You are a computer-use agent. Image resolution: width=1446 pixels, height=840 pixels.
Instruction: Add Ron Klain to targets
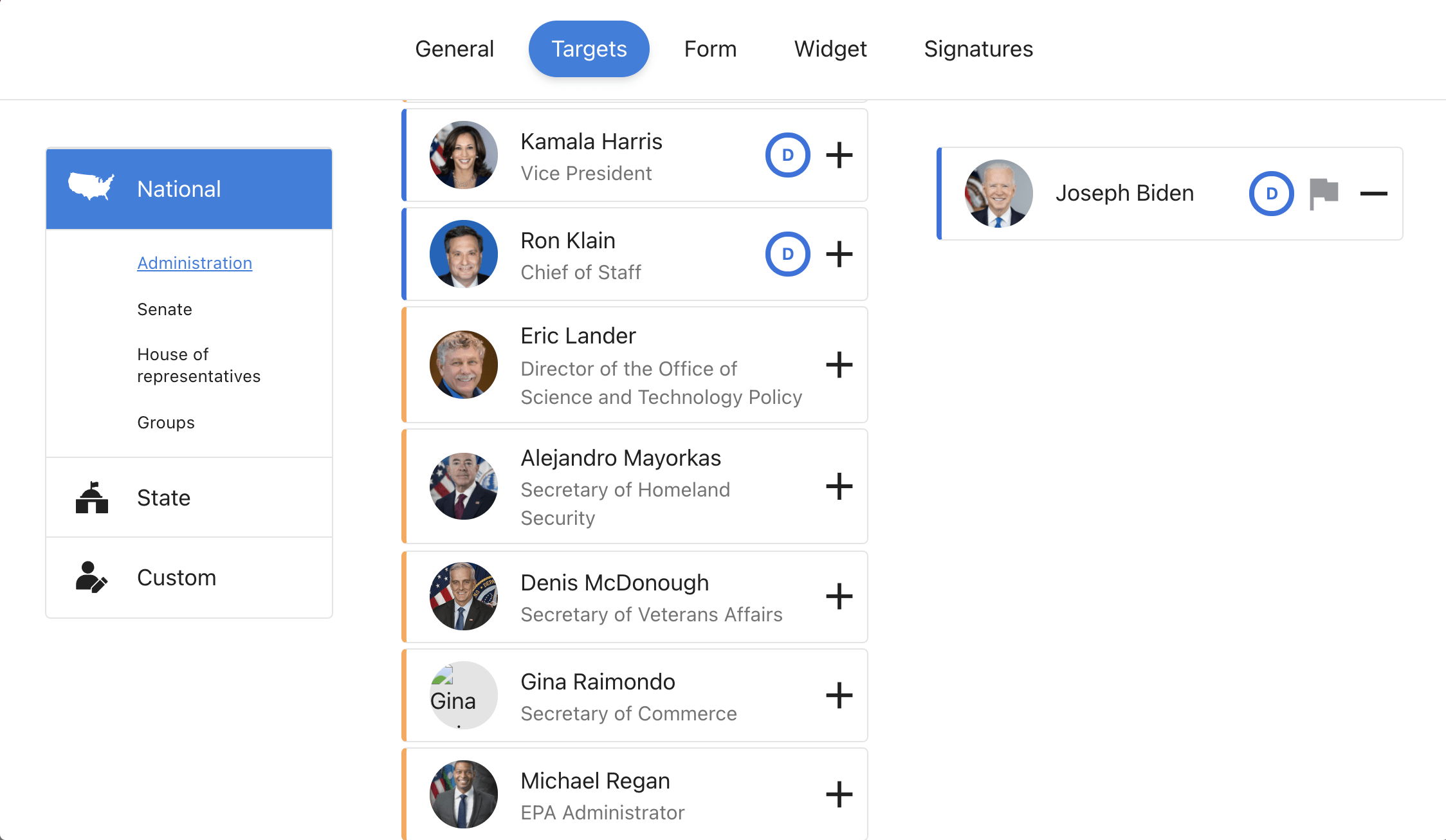point(839,254)
